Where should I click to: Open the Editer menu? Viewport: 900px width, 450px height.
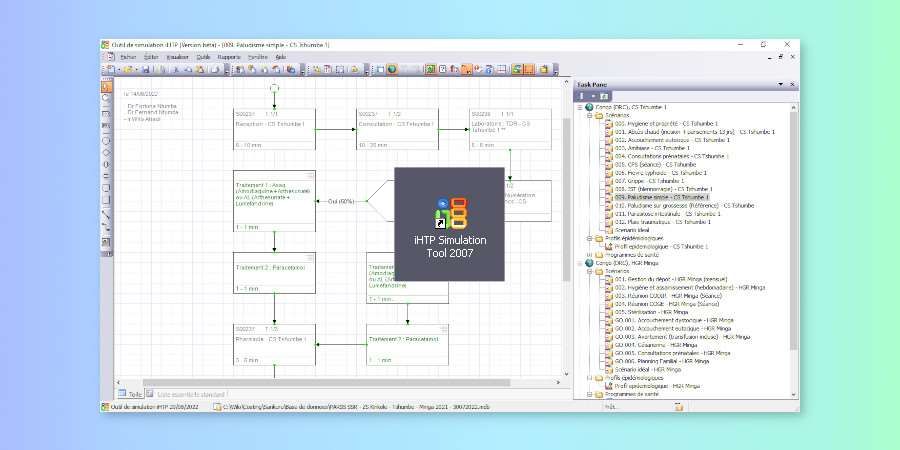coord(151,57)
